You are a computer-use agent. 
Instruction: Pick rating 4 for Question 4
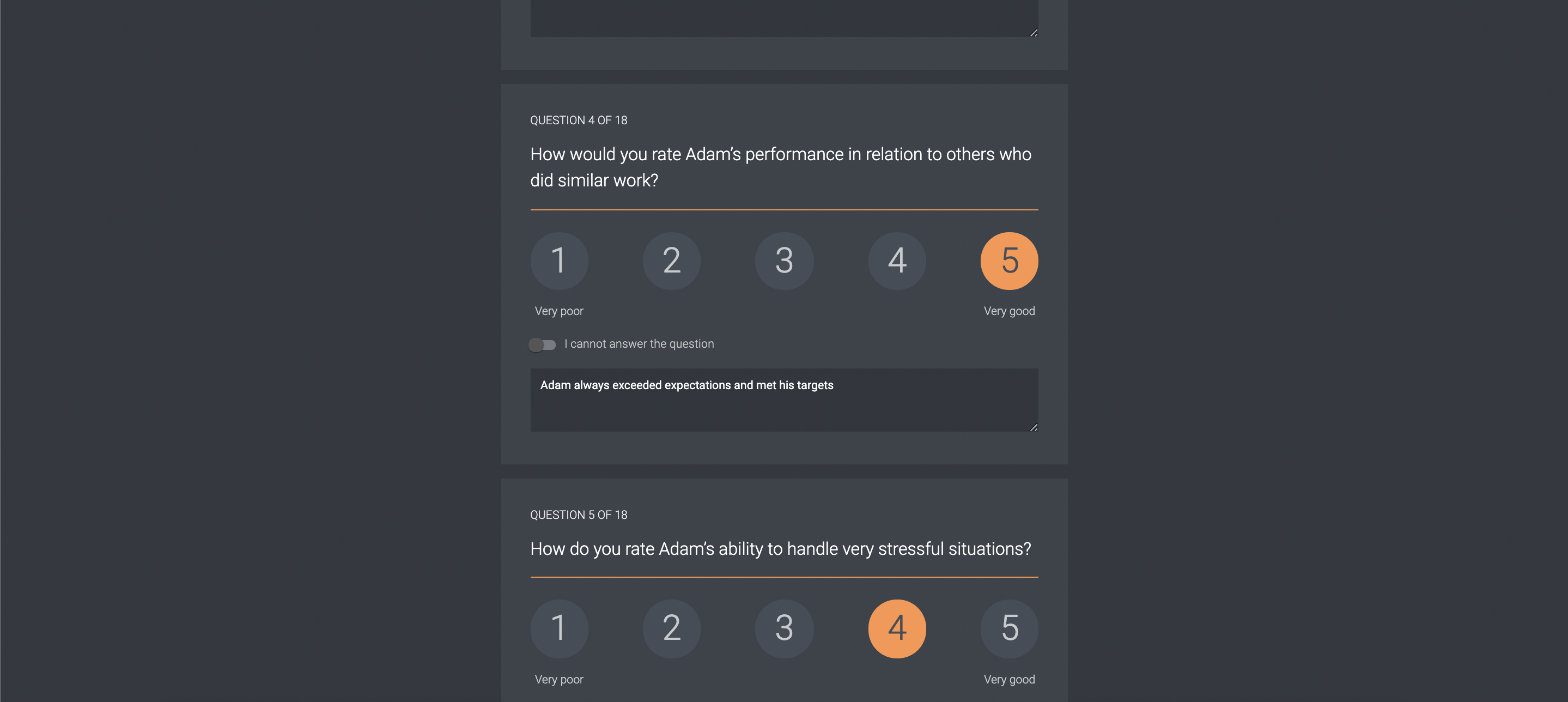coord(897,261)
